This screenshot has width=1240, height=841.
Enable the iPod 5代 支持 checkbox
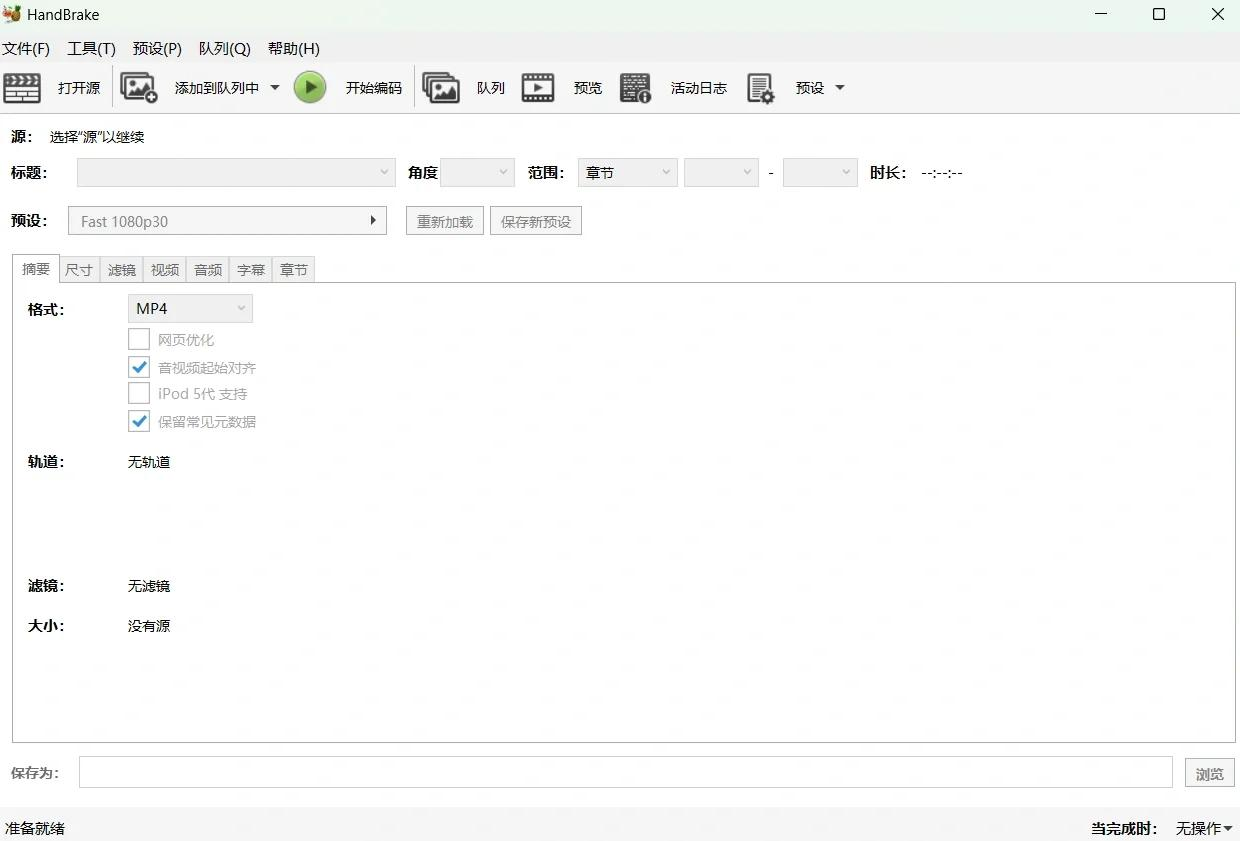[139, 394]
